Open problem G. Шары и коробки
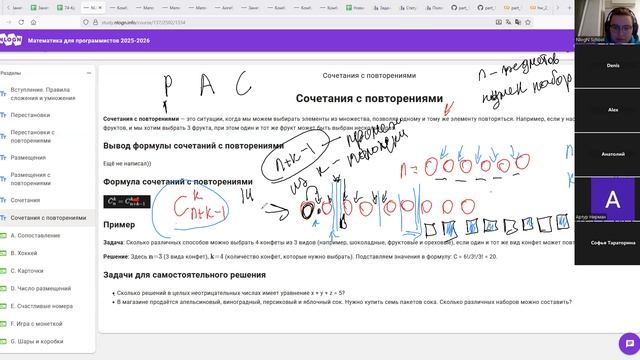The image size is (640, 360). 37,341
